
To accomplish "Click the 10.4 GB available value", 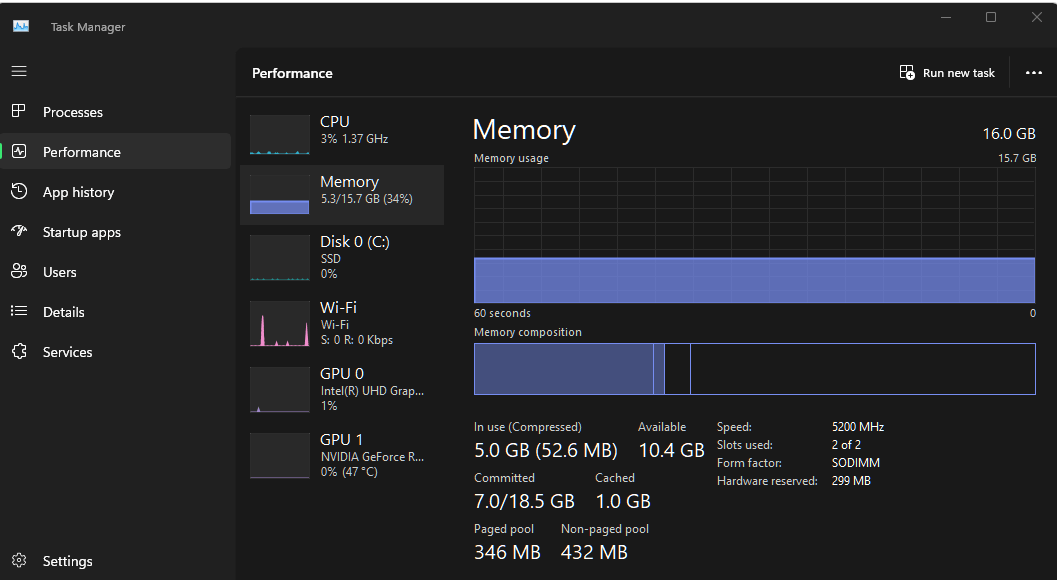I will click(671, 450).
